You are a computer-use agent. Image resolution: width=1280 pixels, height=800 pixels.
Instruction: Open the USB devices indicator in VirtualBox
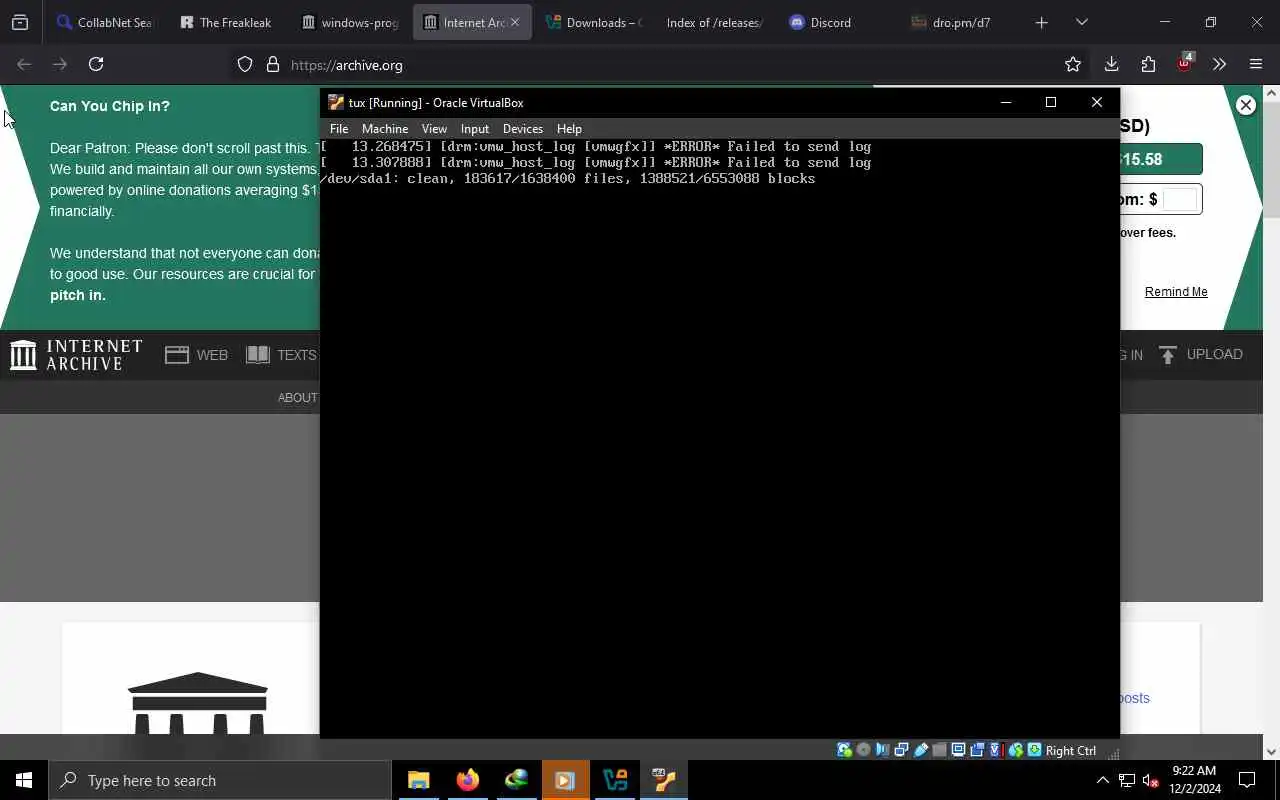(x=921, y=750)
